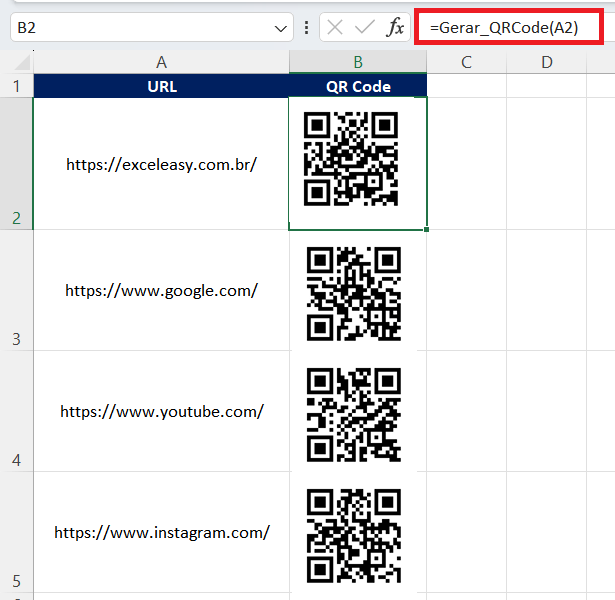Select the www.google.com URL cell
This screenshot has height=600, width=615.
pos(161,290)
